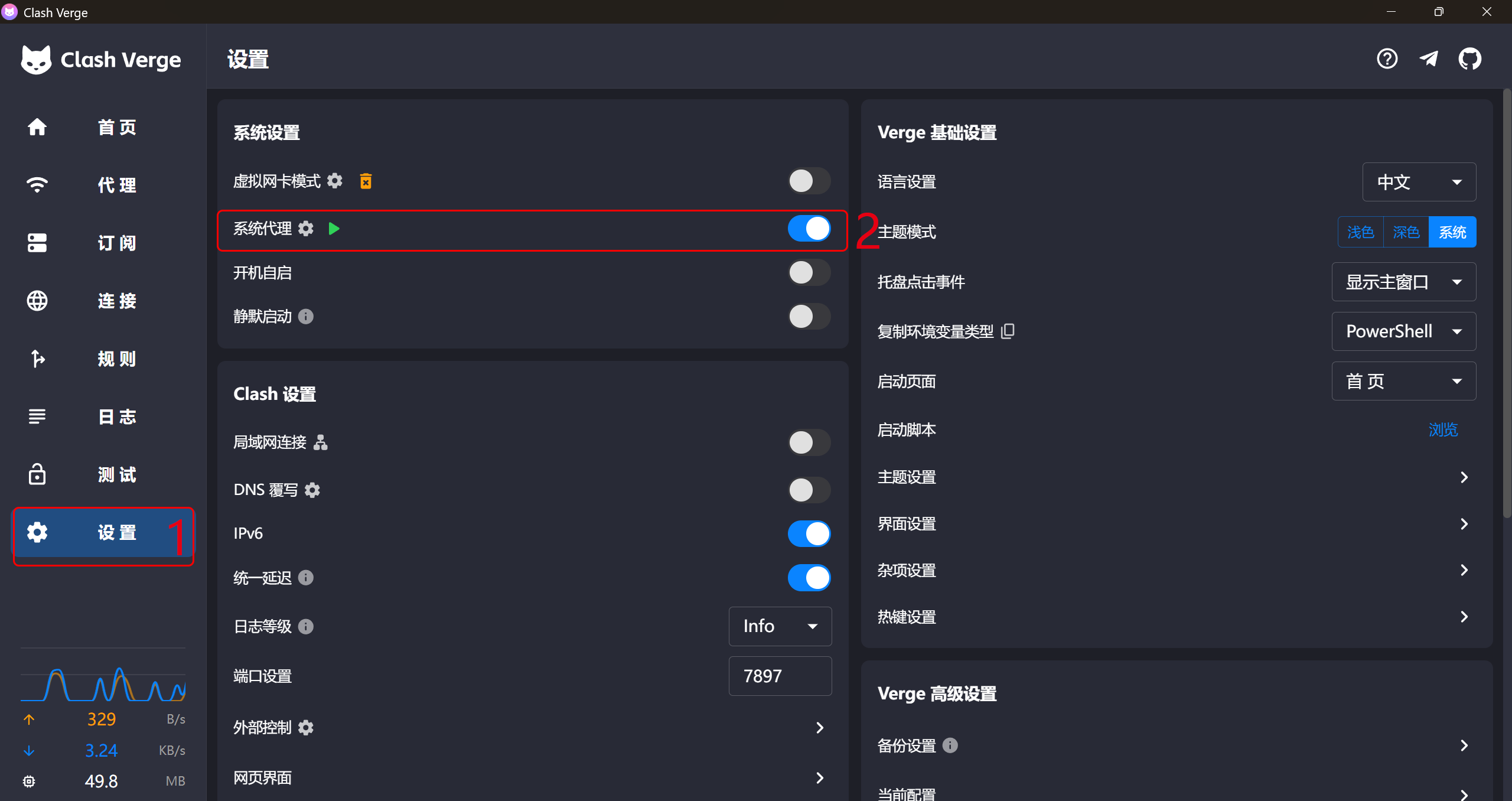Click the 端口设置 field showing 7897

coord(780,676)
